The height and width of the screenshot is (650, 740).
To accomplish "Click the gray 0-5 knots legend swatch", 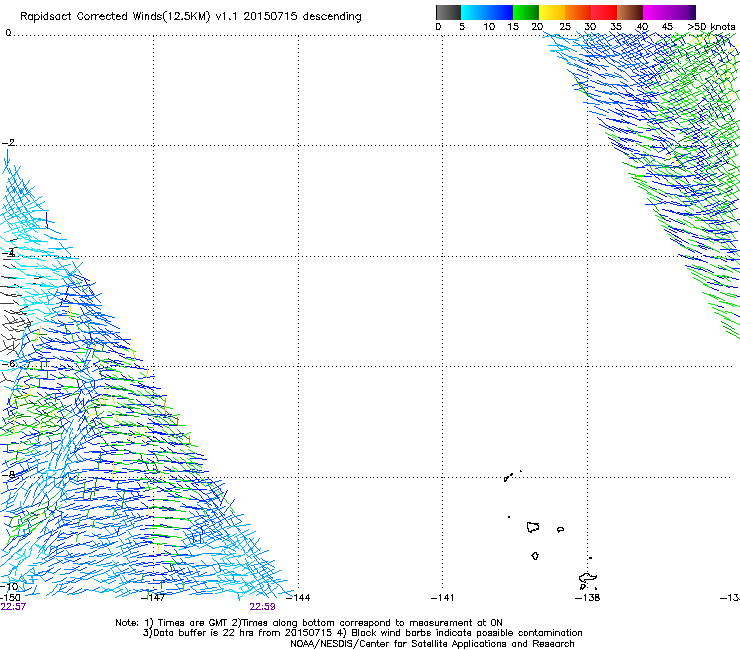I will click(x=448, y=12).
